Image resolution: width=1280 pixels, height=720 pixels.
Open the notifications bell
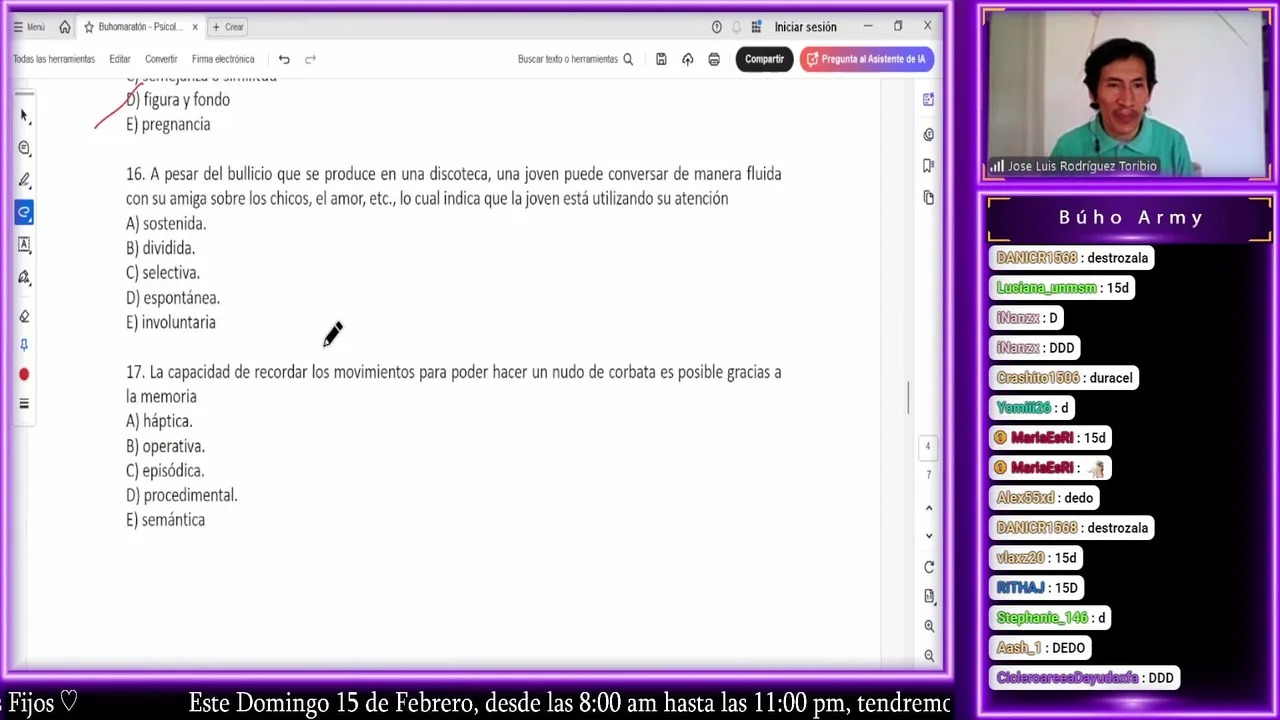(737, 27)
